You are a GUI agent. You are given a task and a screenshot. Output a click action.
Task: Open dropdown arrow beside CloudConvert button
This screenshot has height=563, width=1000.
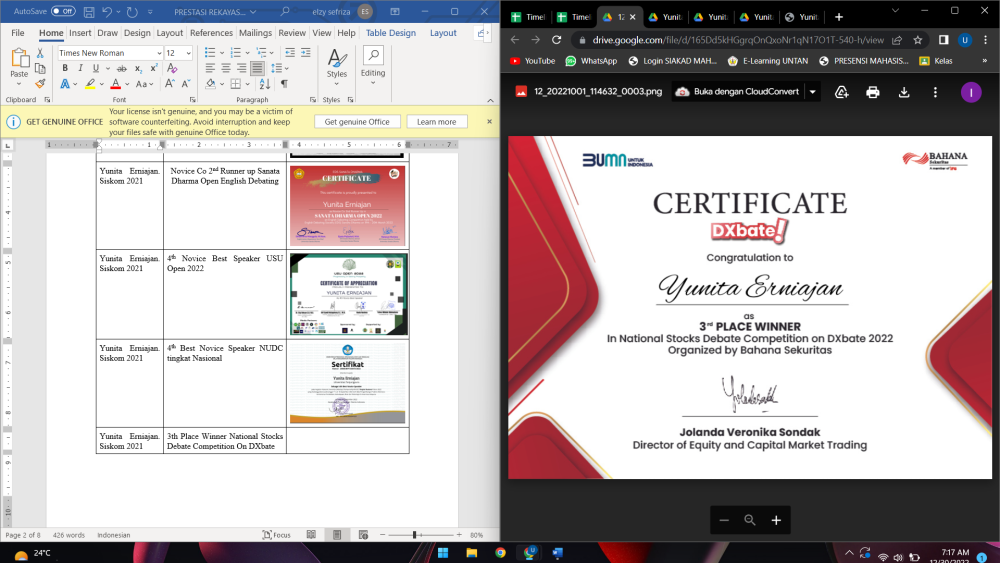coord(812,92)
